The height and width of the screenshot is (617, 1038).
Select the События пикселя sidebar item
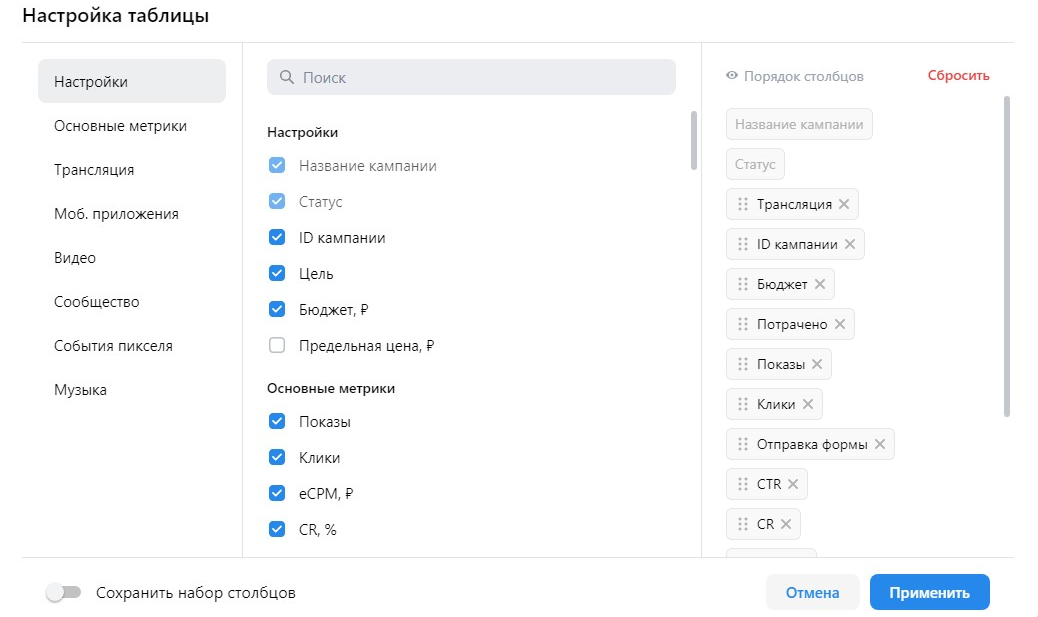[113, 346]
